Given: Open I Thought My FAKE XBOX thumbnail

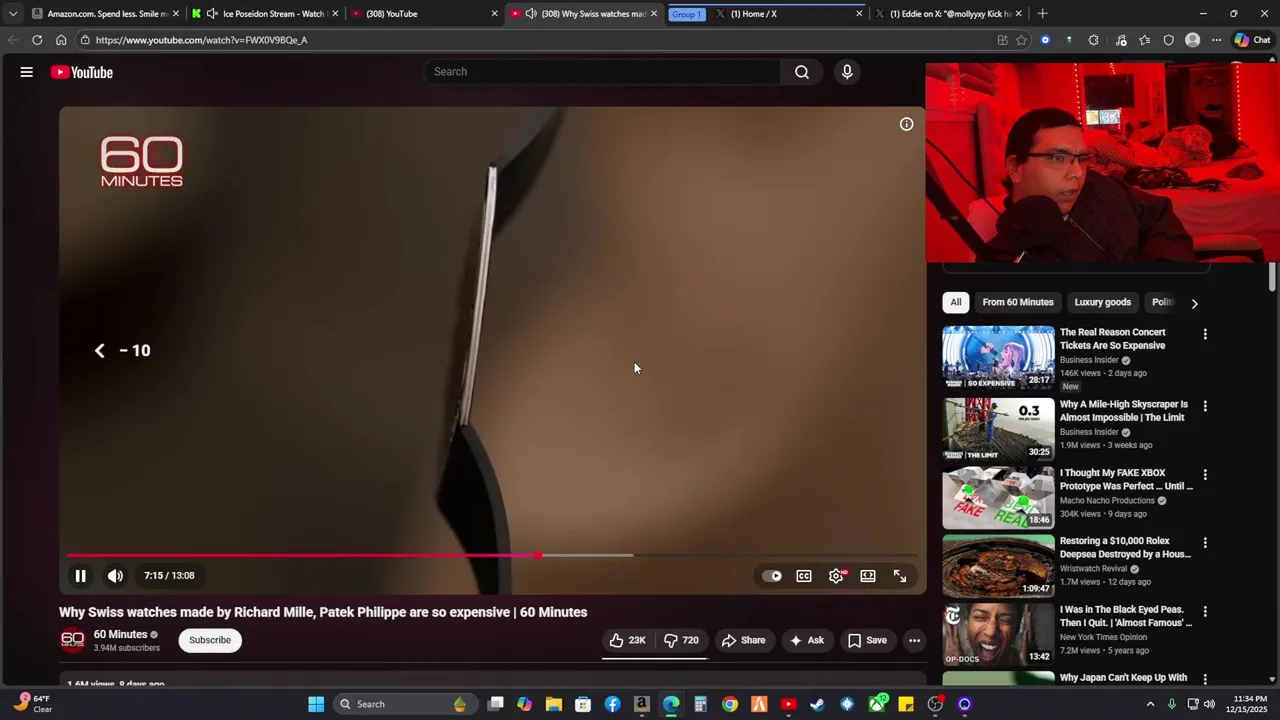Looking at the screenshot, I should pyautogui.click(x=998, y=497).
